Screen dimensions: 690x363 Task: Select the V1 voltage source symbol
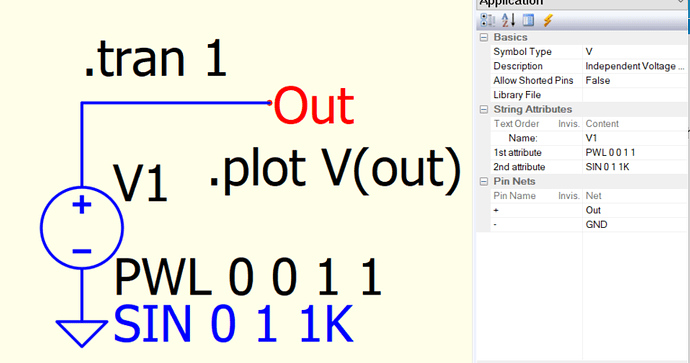pyautogui.click(x=82, y=227)
